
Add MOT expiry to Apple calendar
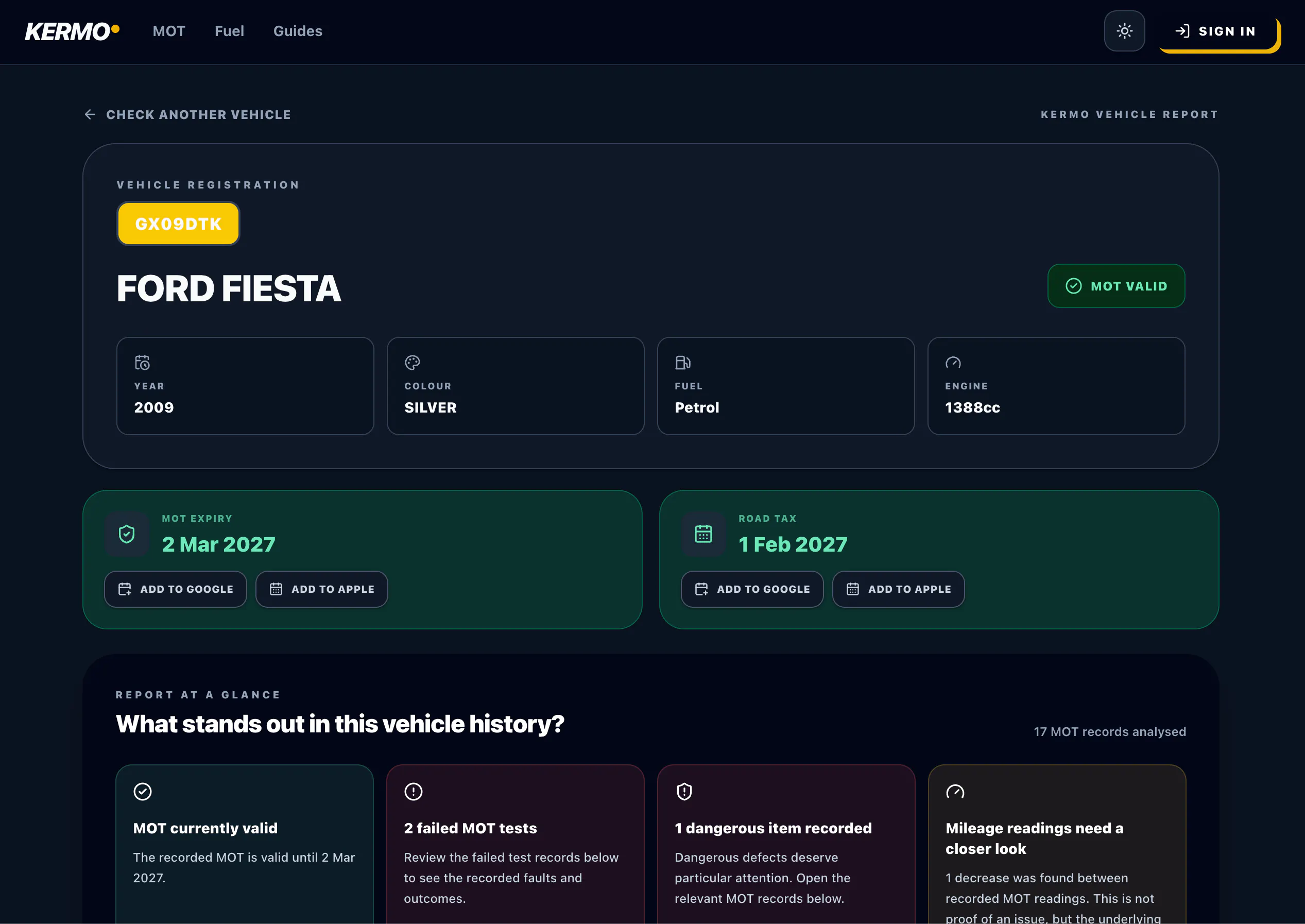pyautogui.click(x=322, y=589)
